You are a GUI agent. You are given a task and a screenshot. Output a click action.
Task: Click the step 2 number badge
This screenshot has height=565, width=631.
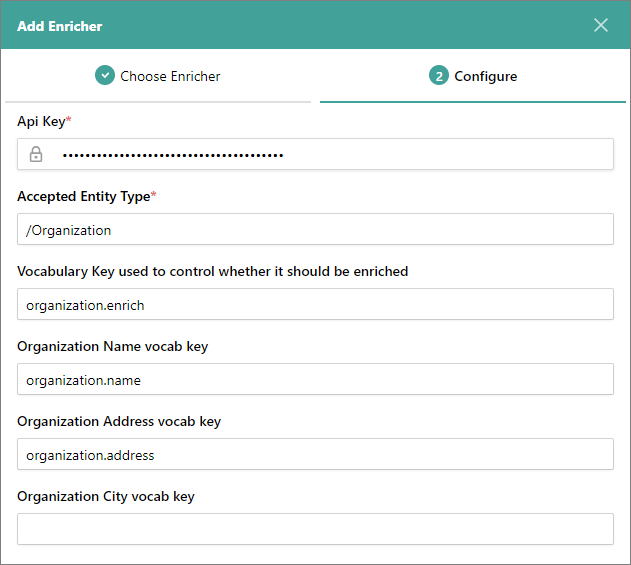[x=438, y=76]
